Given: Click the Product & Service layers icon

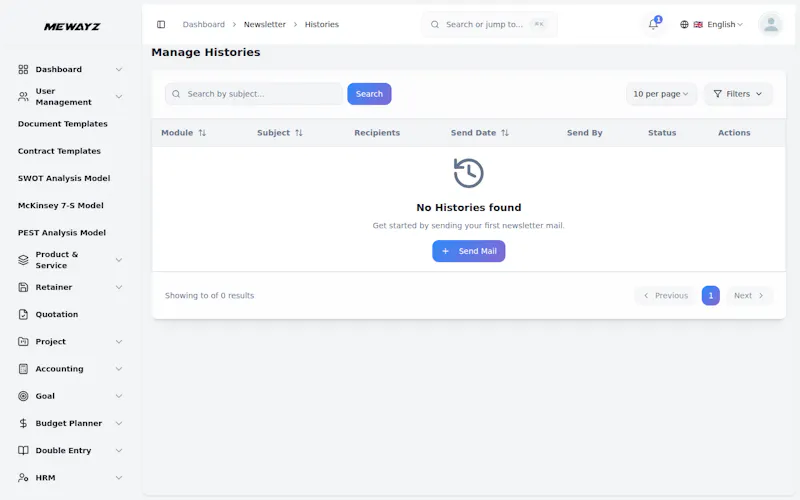Looking at the screenshot, I should (x=23, y=260).
